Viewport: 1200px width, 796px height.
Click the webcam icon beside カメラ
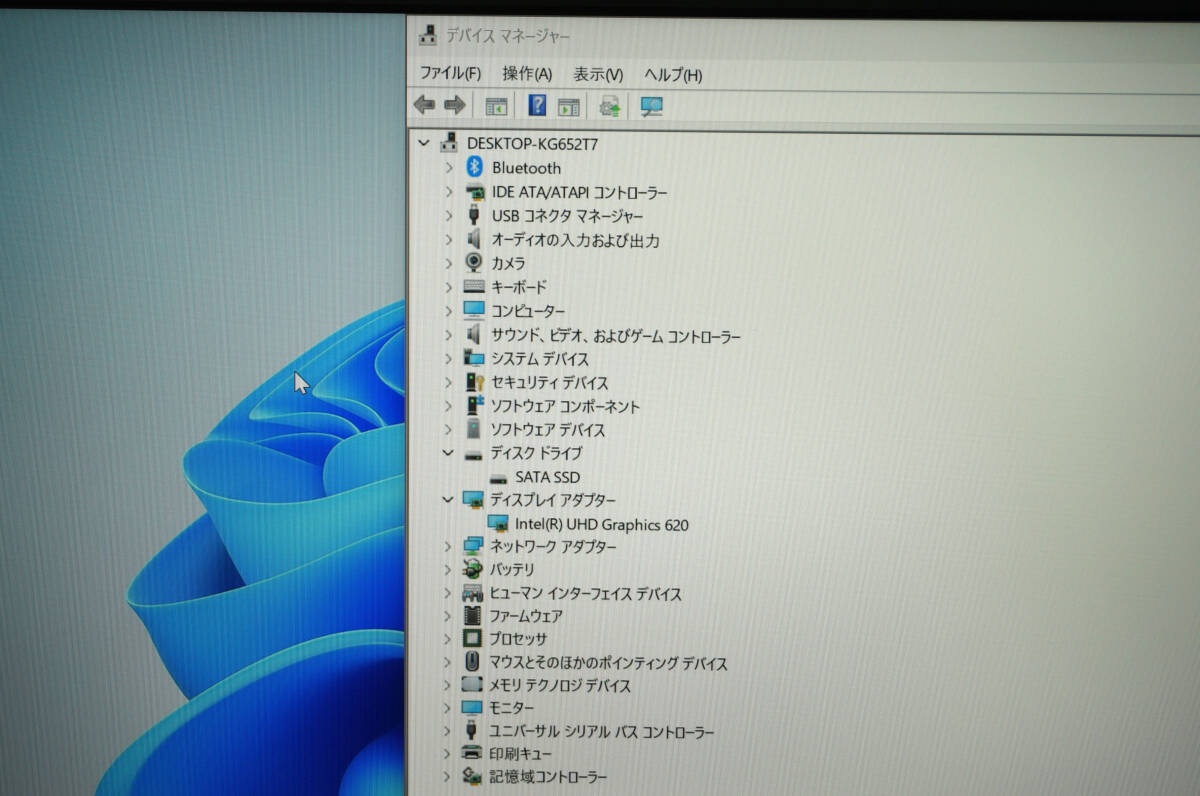(x=474, y=263)
